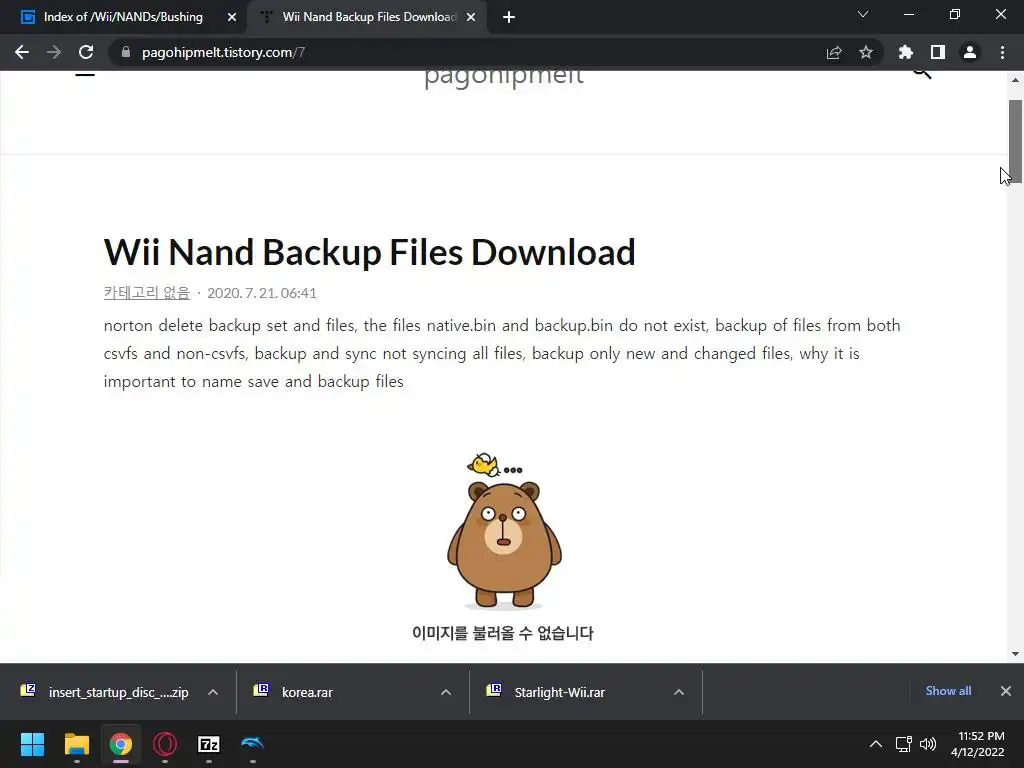Expand options for insert_startup_disc zip download
This screenshot has width=1024, height=768.
coord(213,692)
